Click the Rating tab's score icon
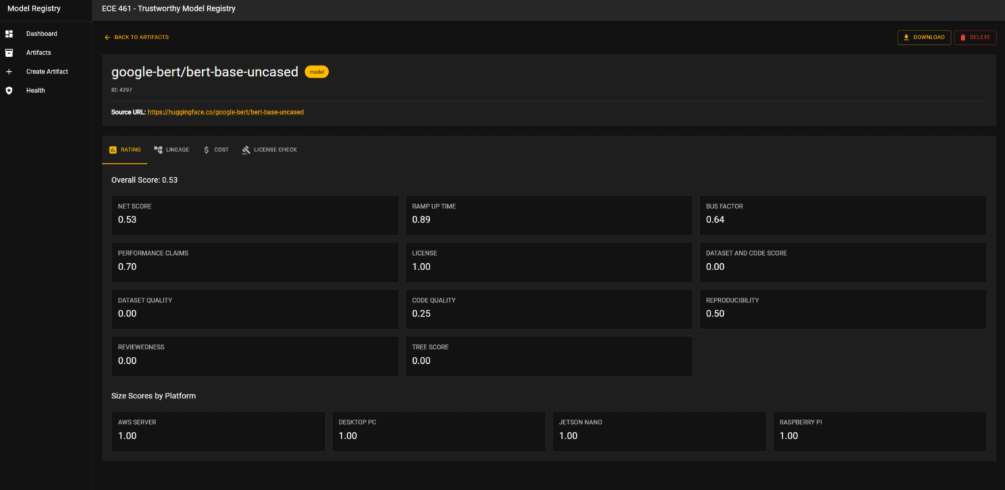The image size is (1005, 490). (113, 149)
